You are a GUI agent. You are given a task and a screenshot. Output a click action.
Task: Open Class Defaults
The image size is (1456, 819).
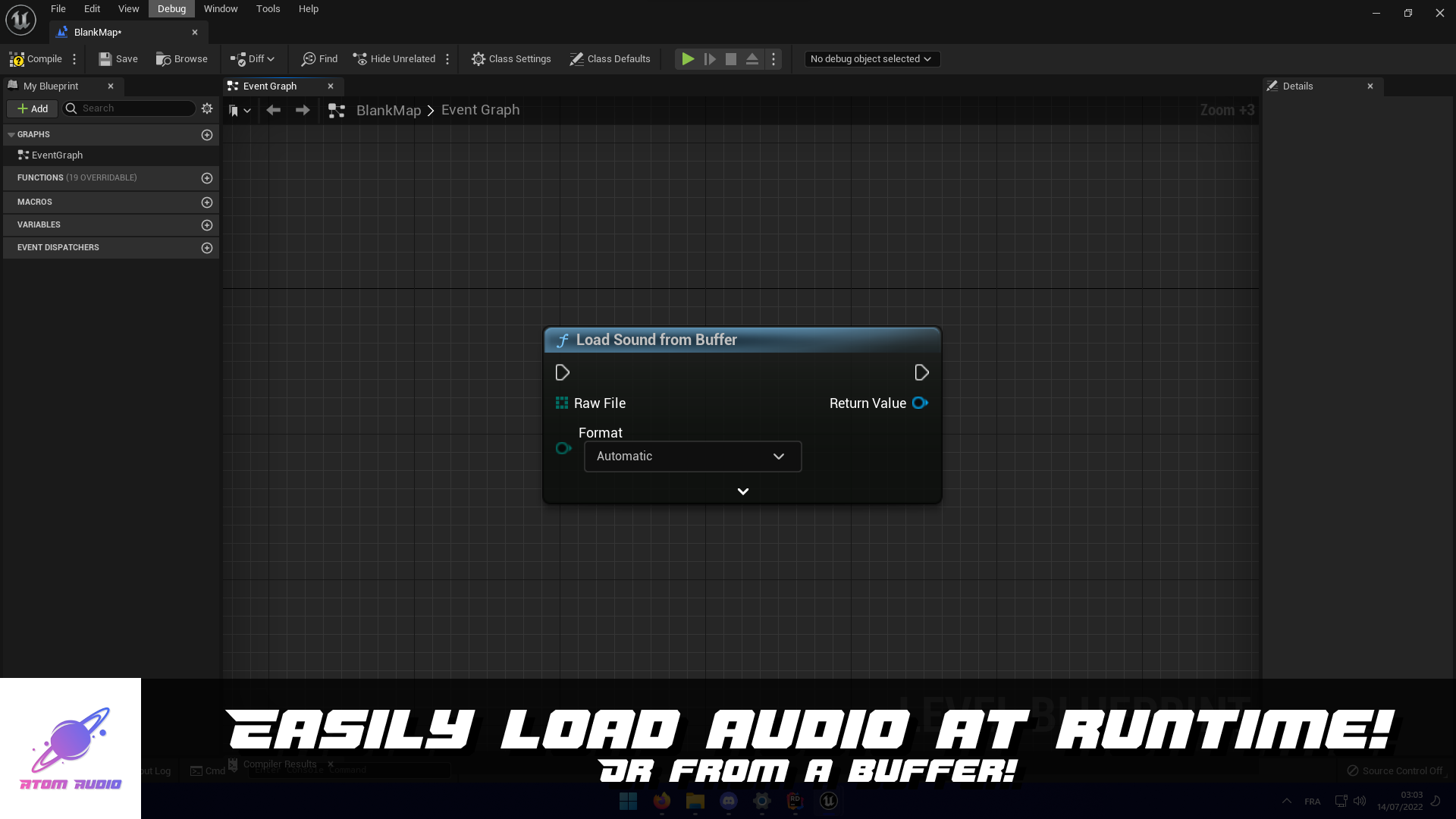[610, 59]
